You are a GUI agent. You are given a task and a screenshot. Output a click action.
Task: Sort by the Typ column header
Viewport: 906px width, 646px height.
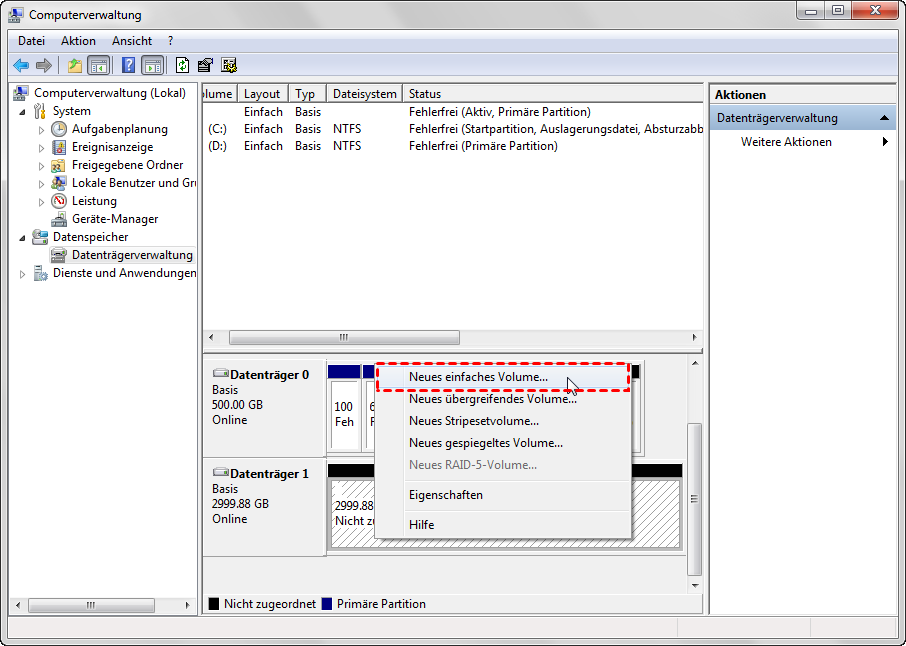pyautogui.click(x=307, y=94)
